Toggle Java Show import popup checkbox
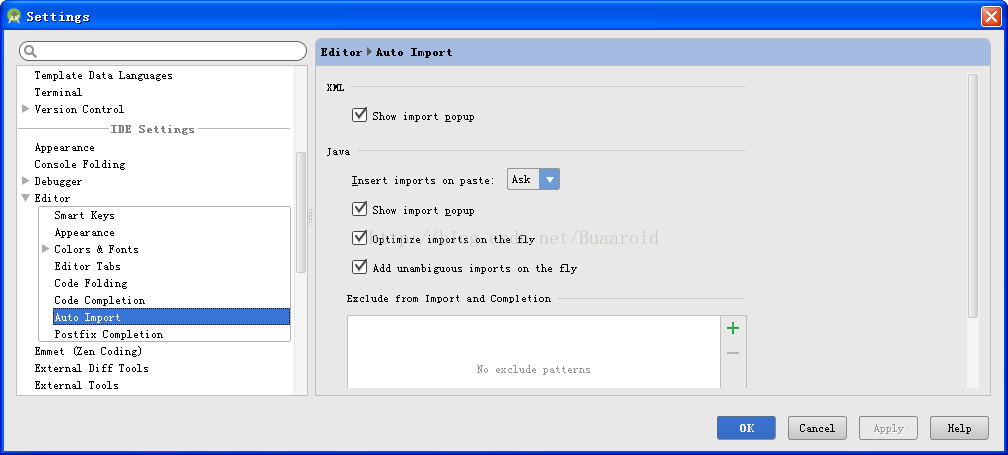This screenshot has height=455, width=1008. pos(360,210)
